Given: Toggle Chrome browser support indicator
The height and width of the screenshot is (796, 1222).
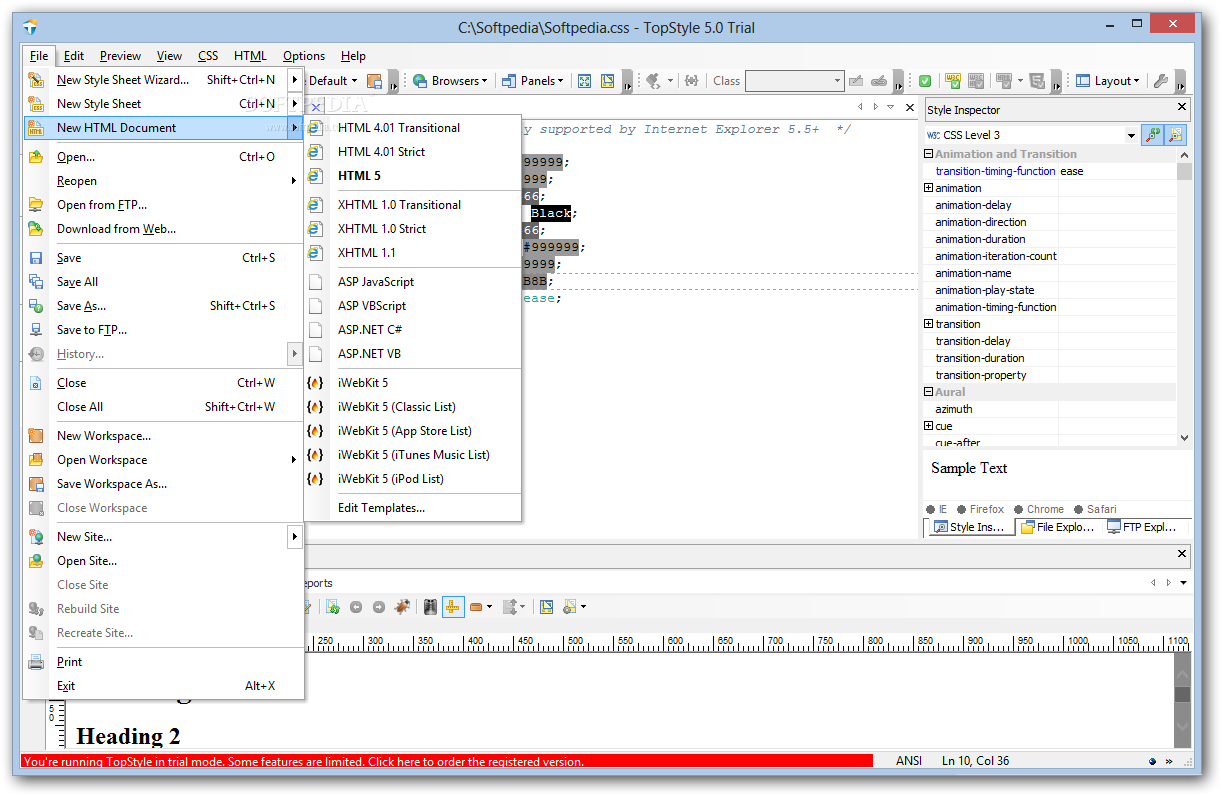Looking at the screenshot, I should 1039,509.
